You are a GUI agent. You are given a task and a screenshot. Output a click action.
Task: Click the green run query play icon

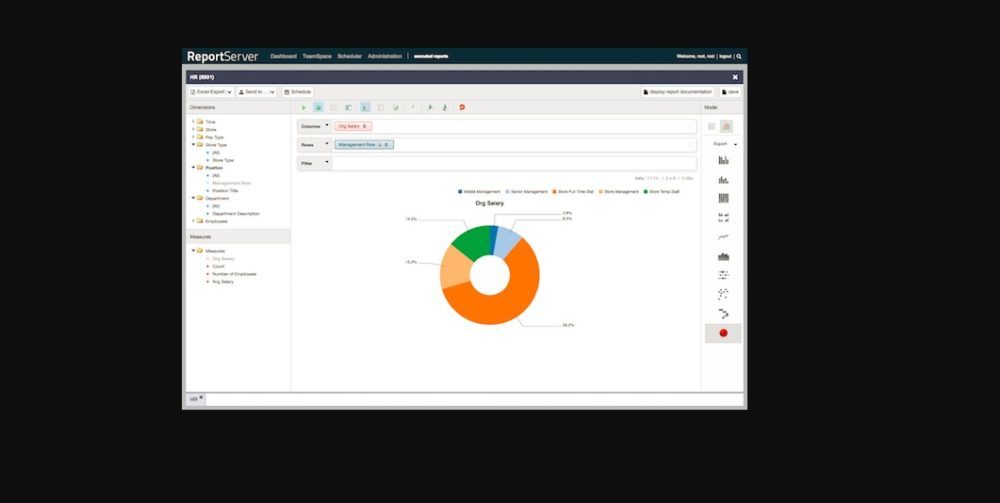point(304,107)
